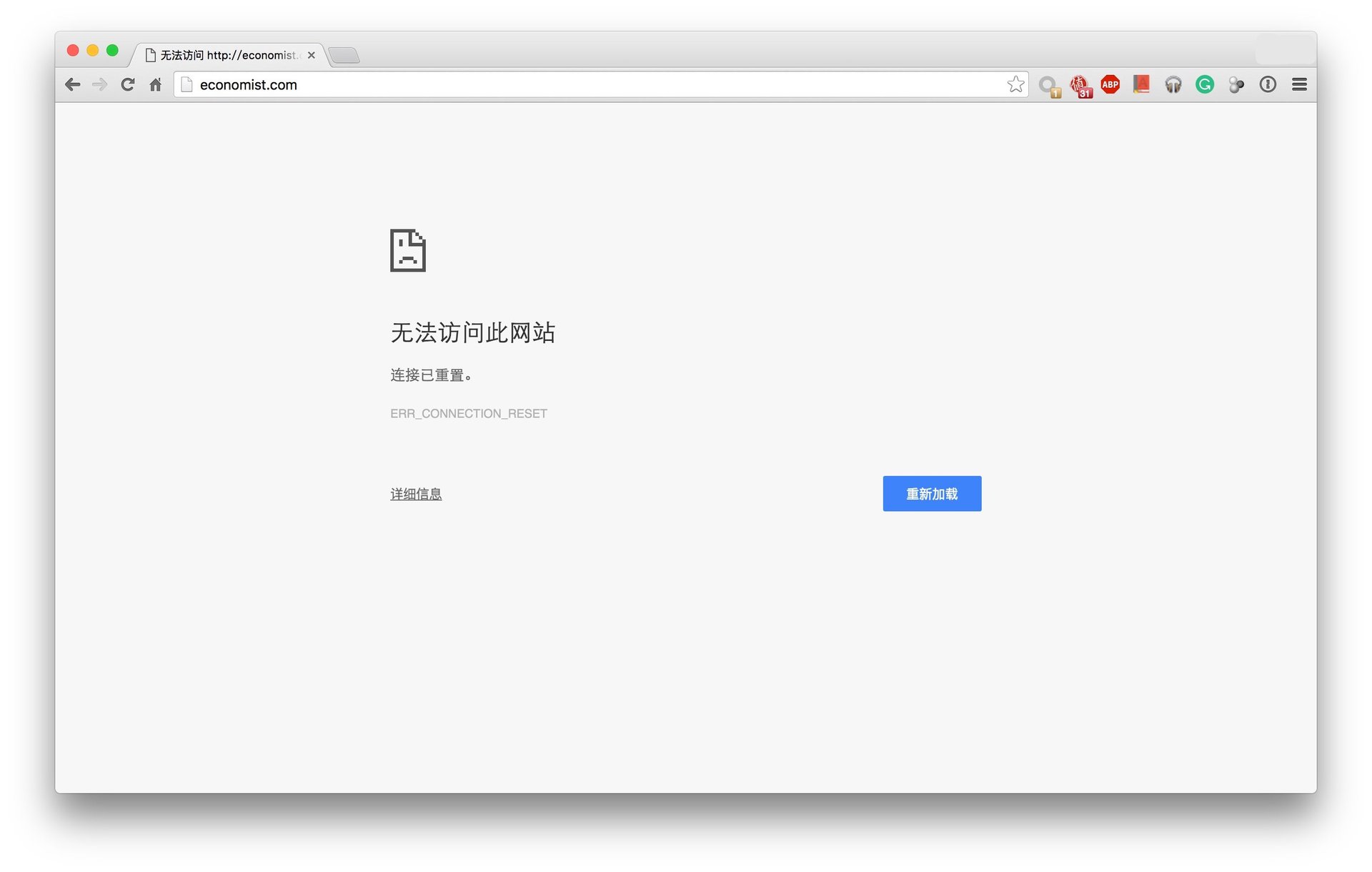Image resolution: width=1372 pixels, height=872 pixels.
Task: Open the grey bubbles extension icon
Action: coord(1236,85)
